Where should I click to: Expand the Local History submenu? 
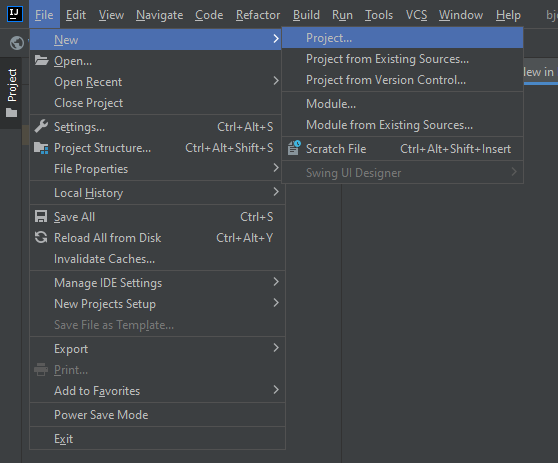point(157,193)
